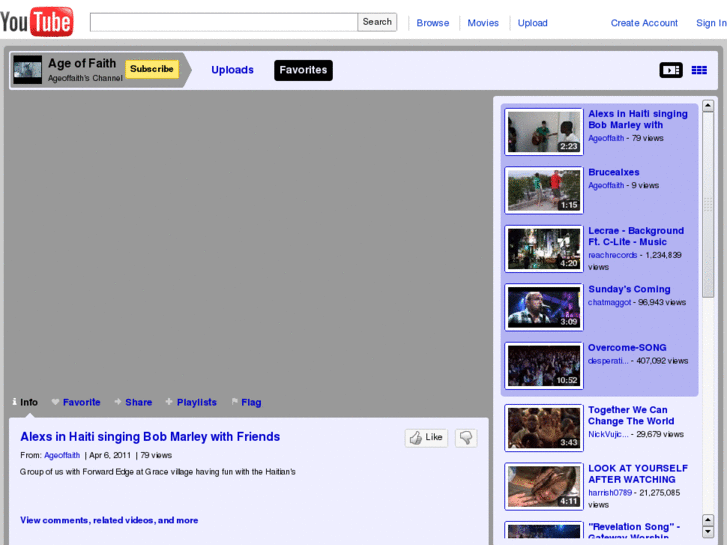
Task: Switch to player view layout icon
Action: pyautogui.click(x=670, y=70)
